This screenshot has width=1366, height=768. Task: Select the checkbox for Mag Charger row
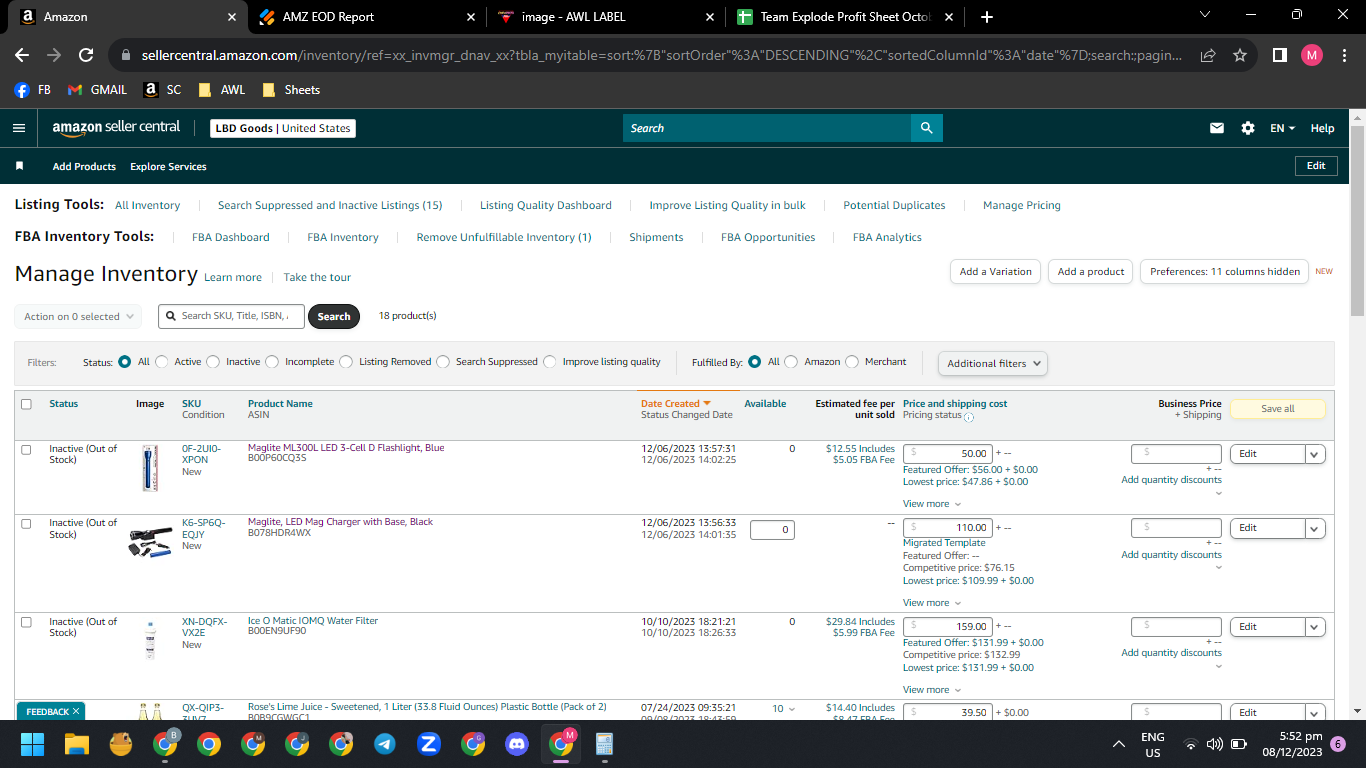(26, 524)
